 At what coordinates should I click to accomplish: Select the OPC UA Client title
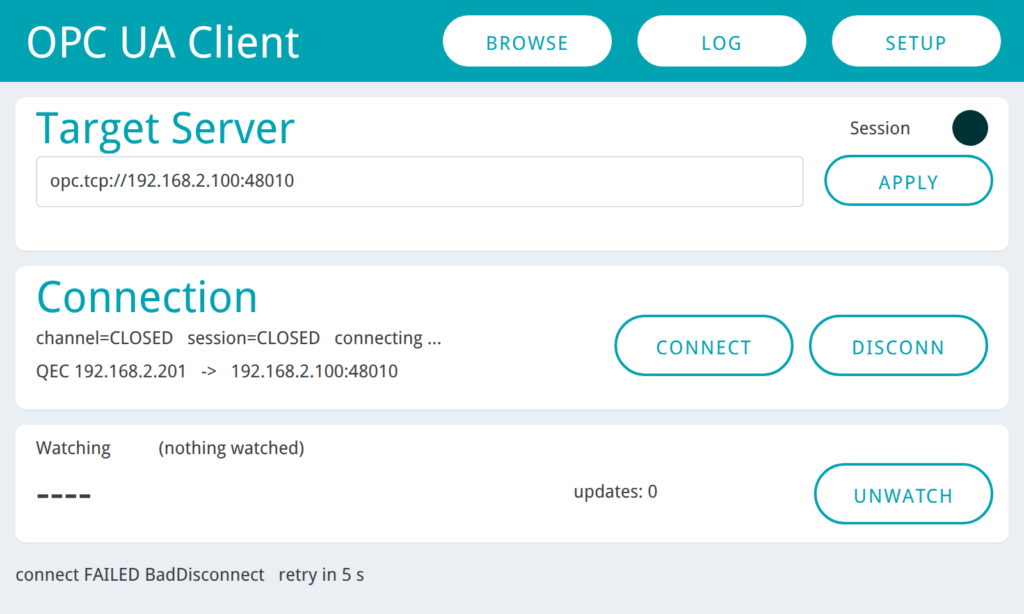tap(163, 42)
